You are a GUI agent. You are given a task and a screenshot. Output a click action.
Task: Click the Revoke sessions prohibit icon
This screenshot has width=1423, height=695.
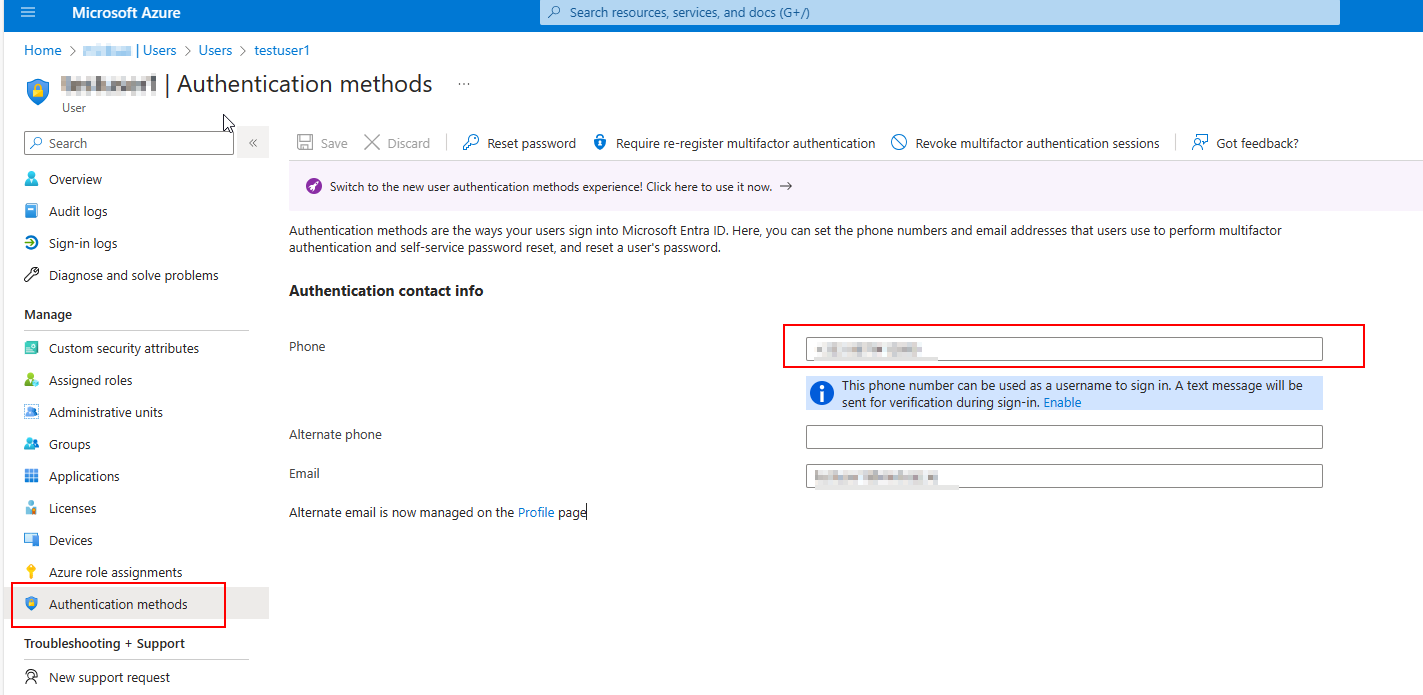click(x=899, y=143)
